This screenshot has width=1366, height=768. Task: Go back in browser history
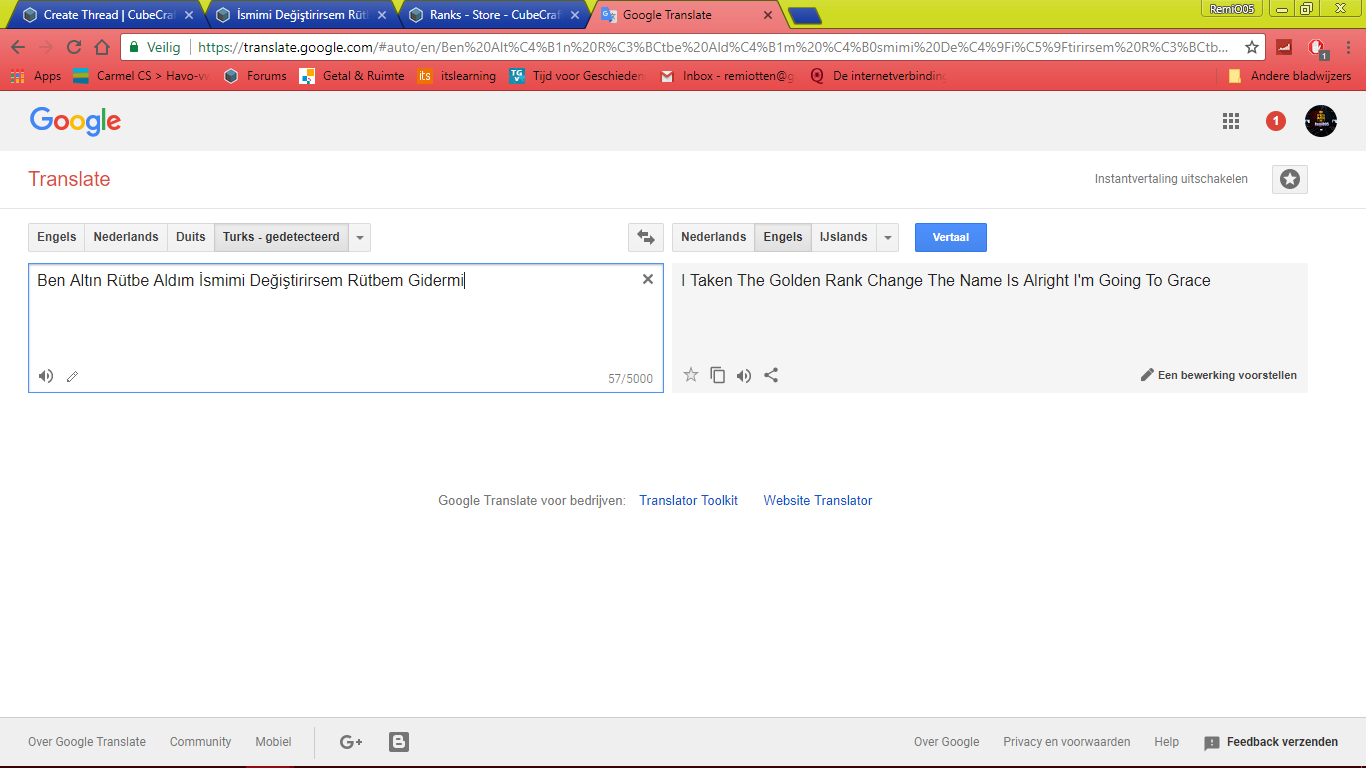pos(18,47)
